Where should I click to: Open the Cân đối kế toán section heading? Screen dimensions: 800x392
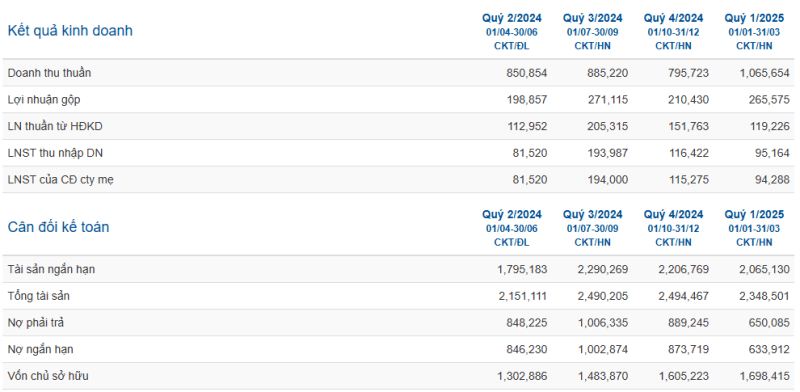click(x=58, y=227)
